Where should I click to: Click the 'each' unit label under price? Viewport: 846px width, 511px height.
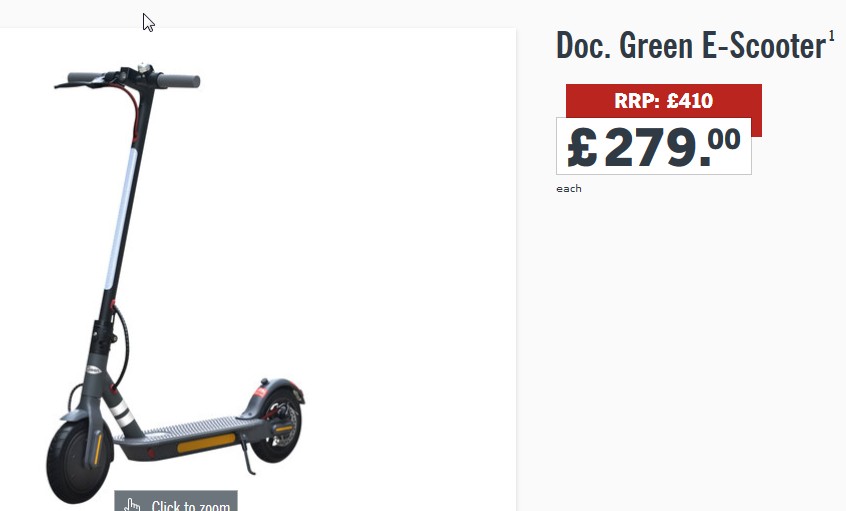pyautogui.click(x=569, y=188)
